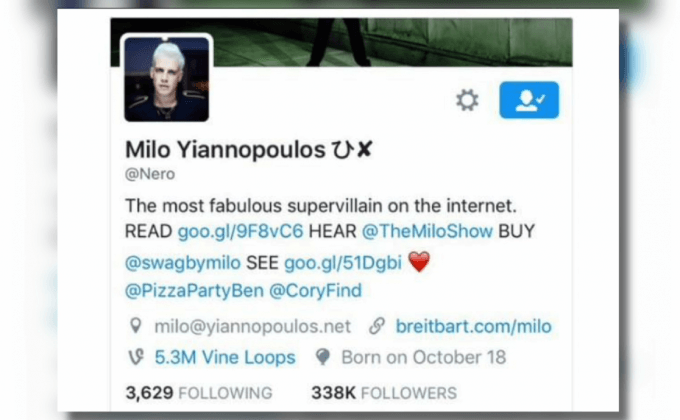The height and width of the screenshot is (420, 680).
Task: Open the @CoryFind profile mention
Action: click(x=315, y=291)
